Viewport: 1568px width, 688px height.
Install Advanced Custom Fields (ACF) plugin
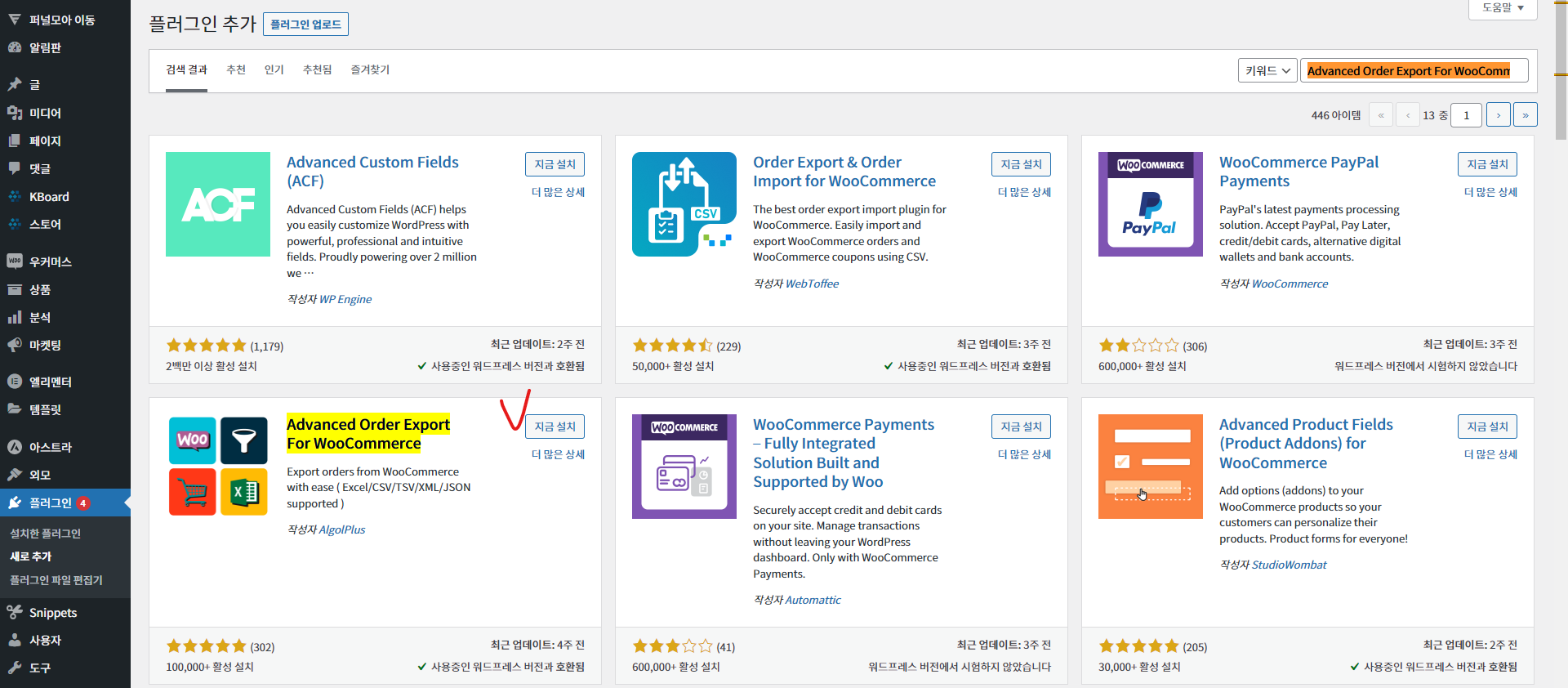tap(555, 164)
